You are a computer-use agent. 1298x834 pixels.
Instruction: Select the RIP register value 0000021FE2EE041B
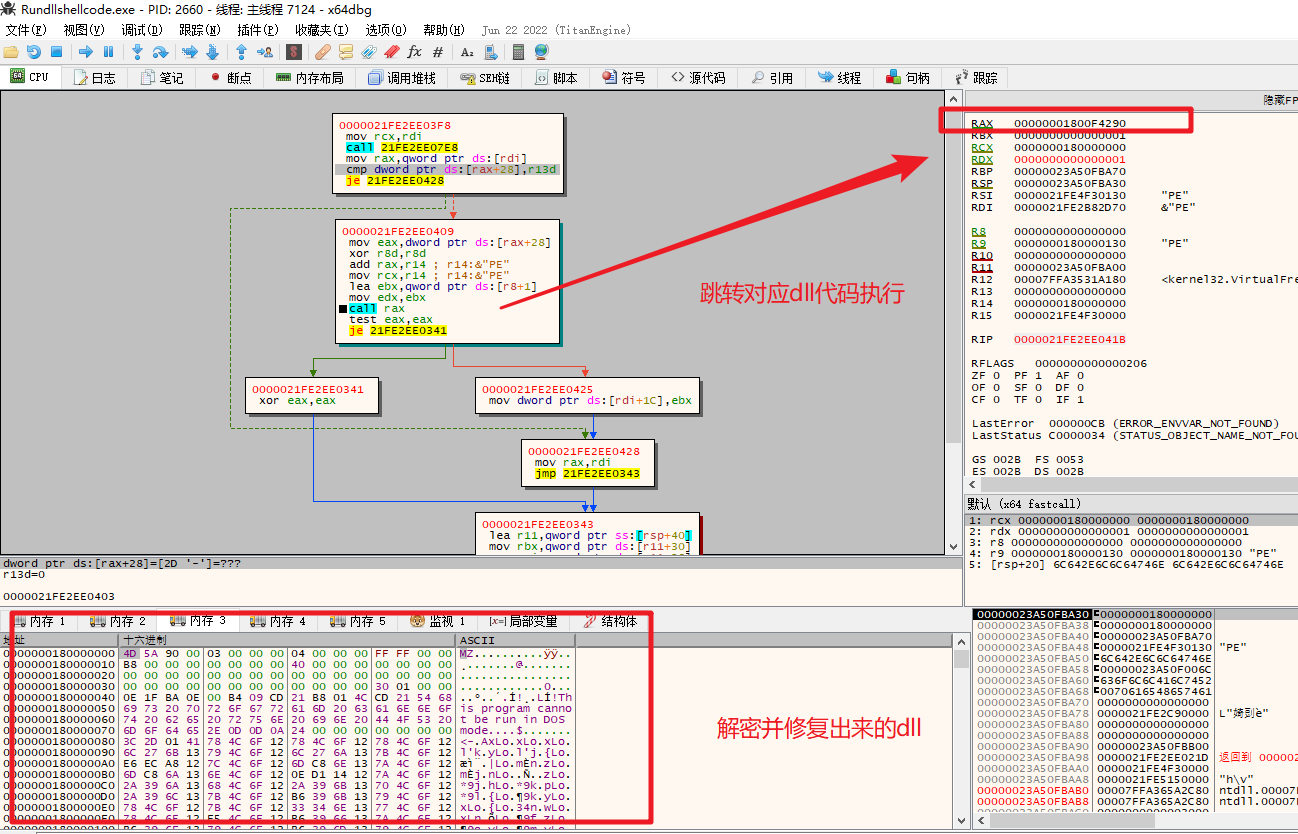point(1070,339)
